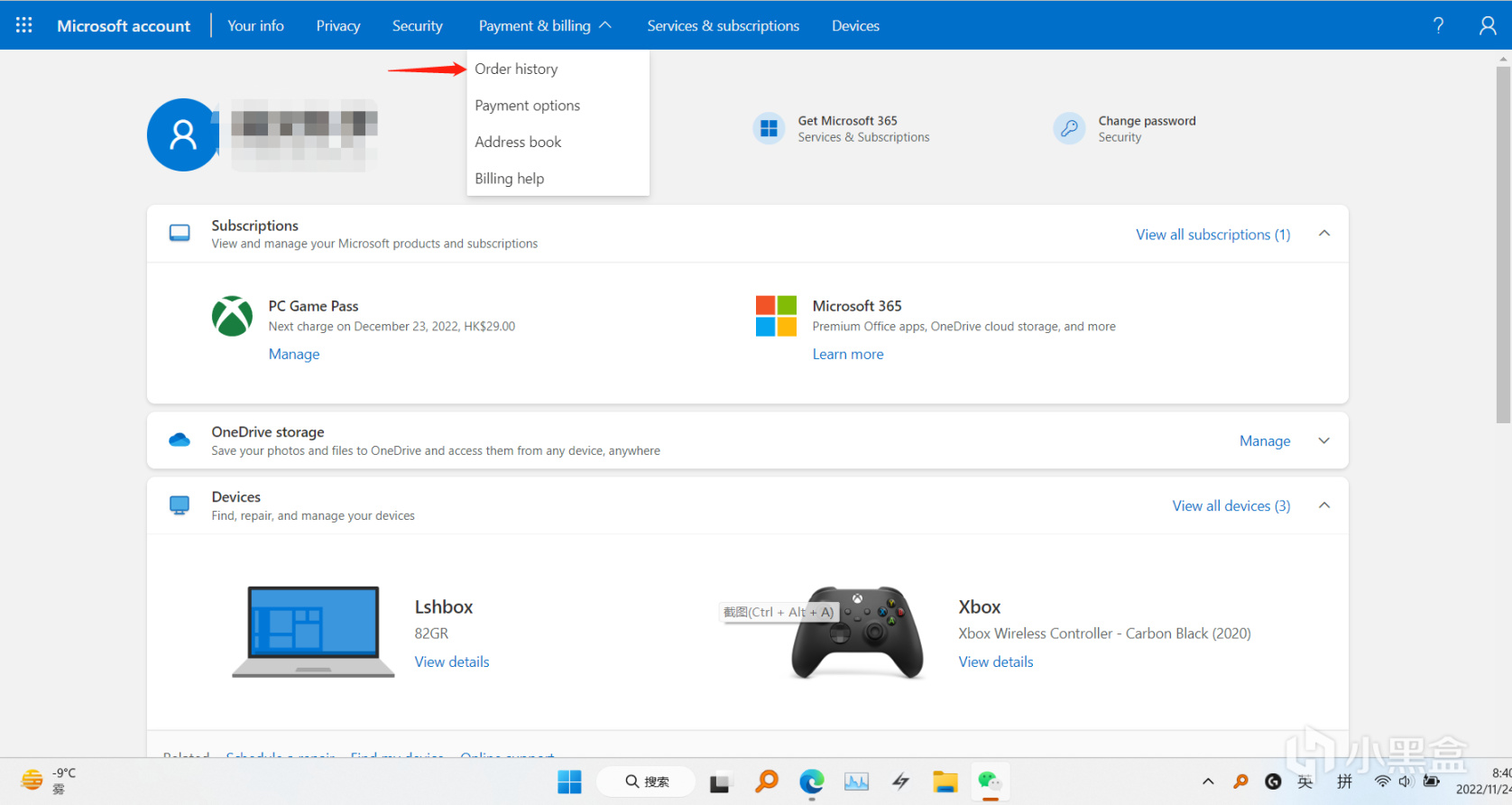The image size is (1512, 805).
Task: Click the Devices section computer icon
Action: [x=180, y=505]
